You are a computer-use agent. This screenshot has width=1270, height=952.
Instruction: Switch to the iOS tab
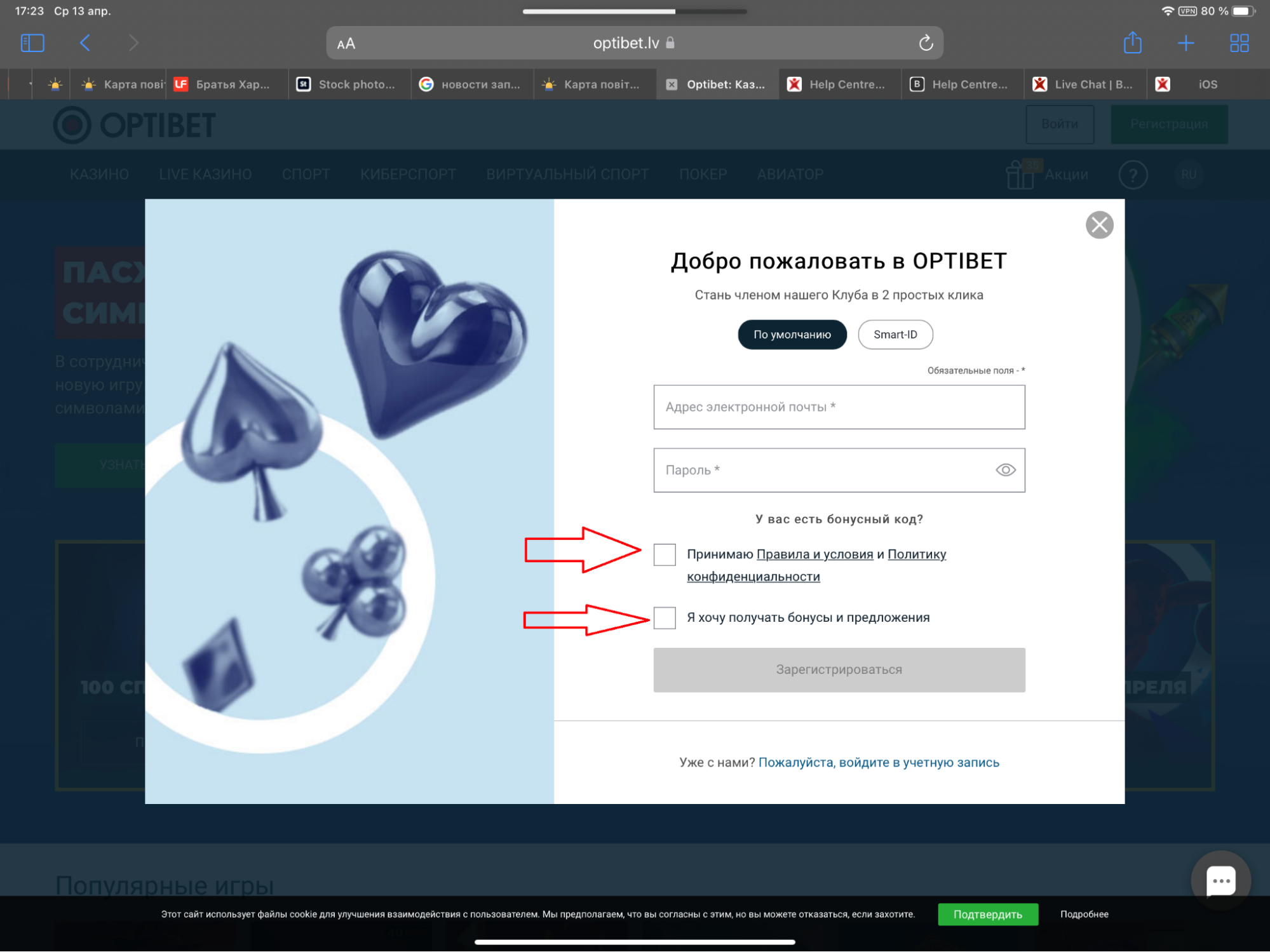[1208, 84]
